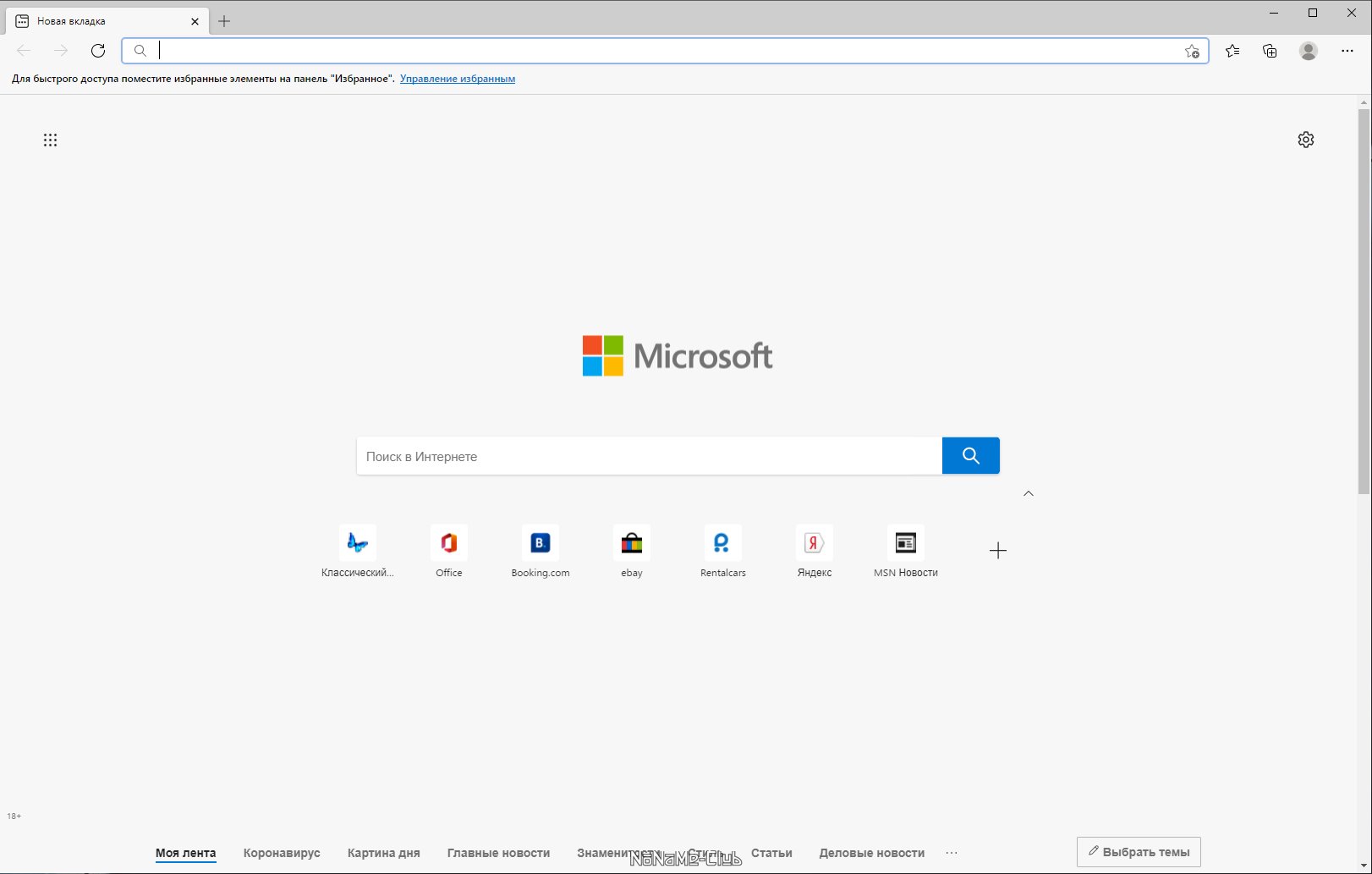Open a new tab with plus button

point(224,21)
